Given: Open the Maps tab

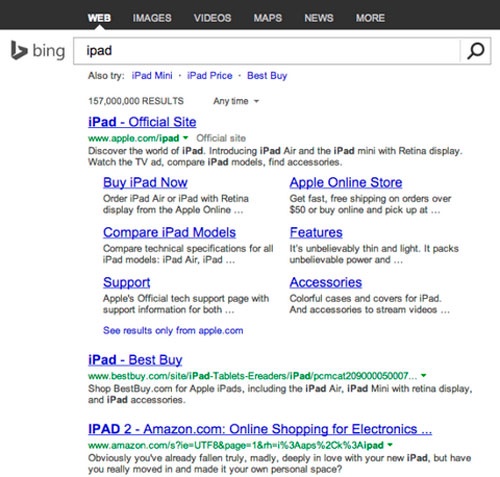Looking at the screenshot, I should (268, 18).
